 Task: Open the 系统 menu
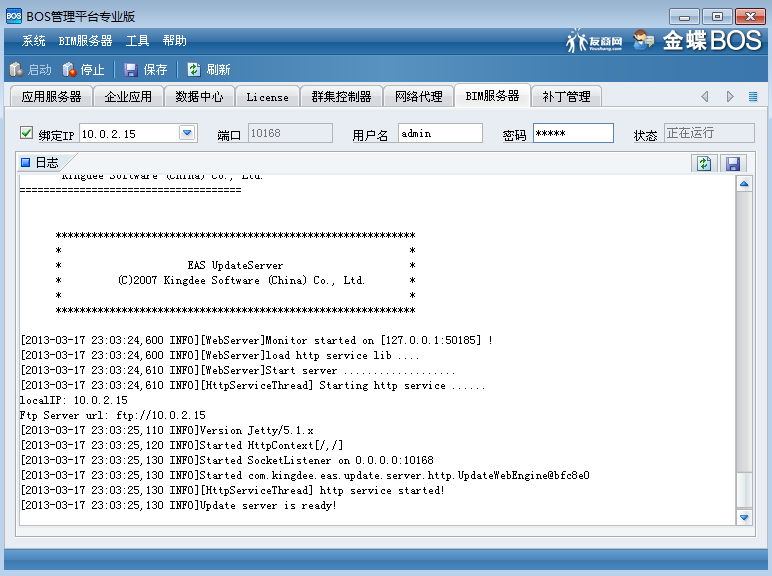[33, 41]
